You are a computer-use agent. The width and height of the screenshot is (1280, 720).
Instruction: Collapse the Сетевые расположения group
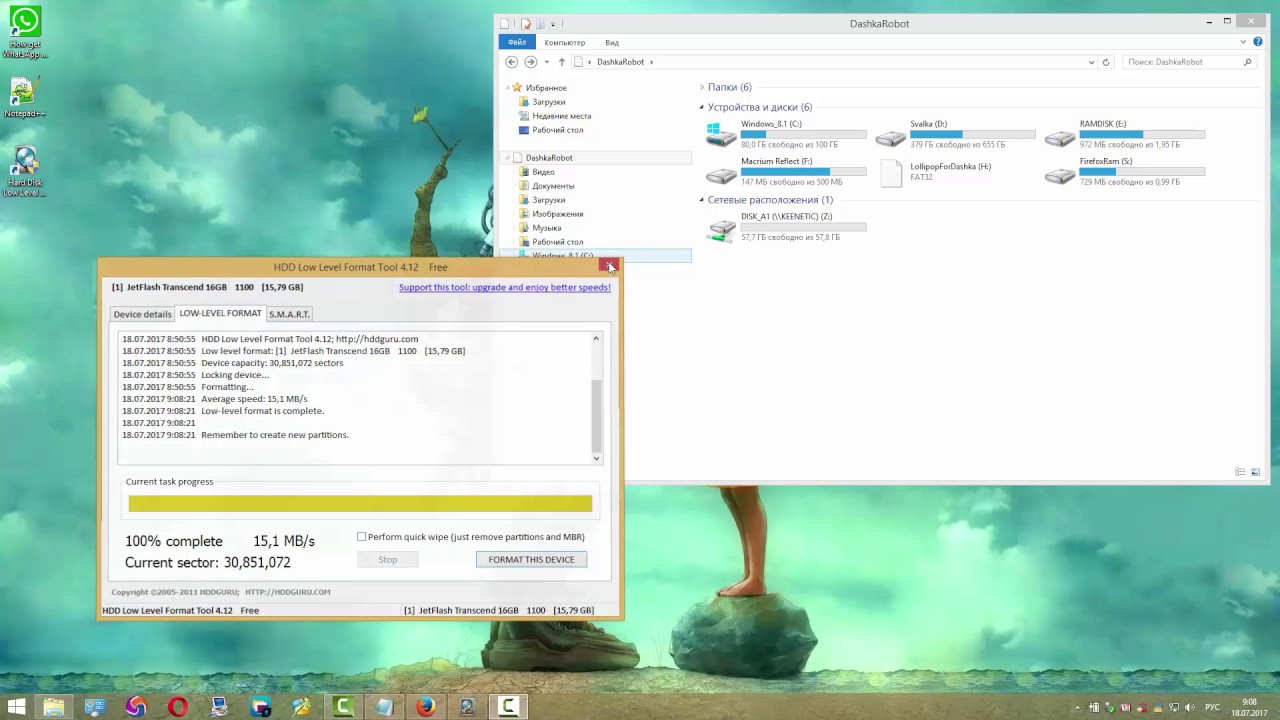[x=702, y=200]
